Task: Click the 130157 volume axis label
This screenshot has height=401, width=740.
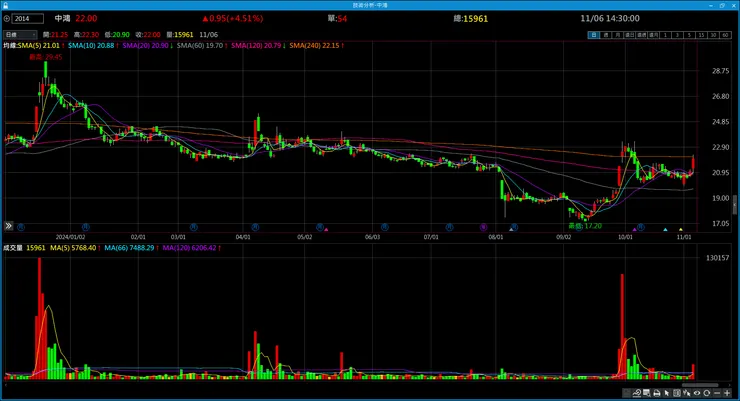Action: click(717, 258)
